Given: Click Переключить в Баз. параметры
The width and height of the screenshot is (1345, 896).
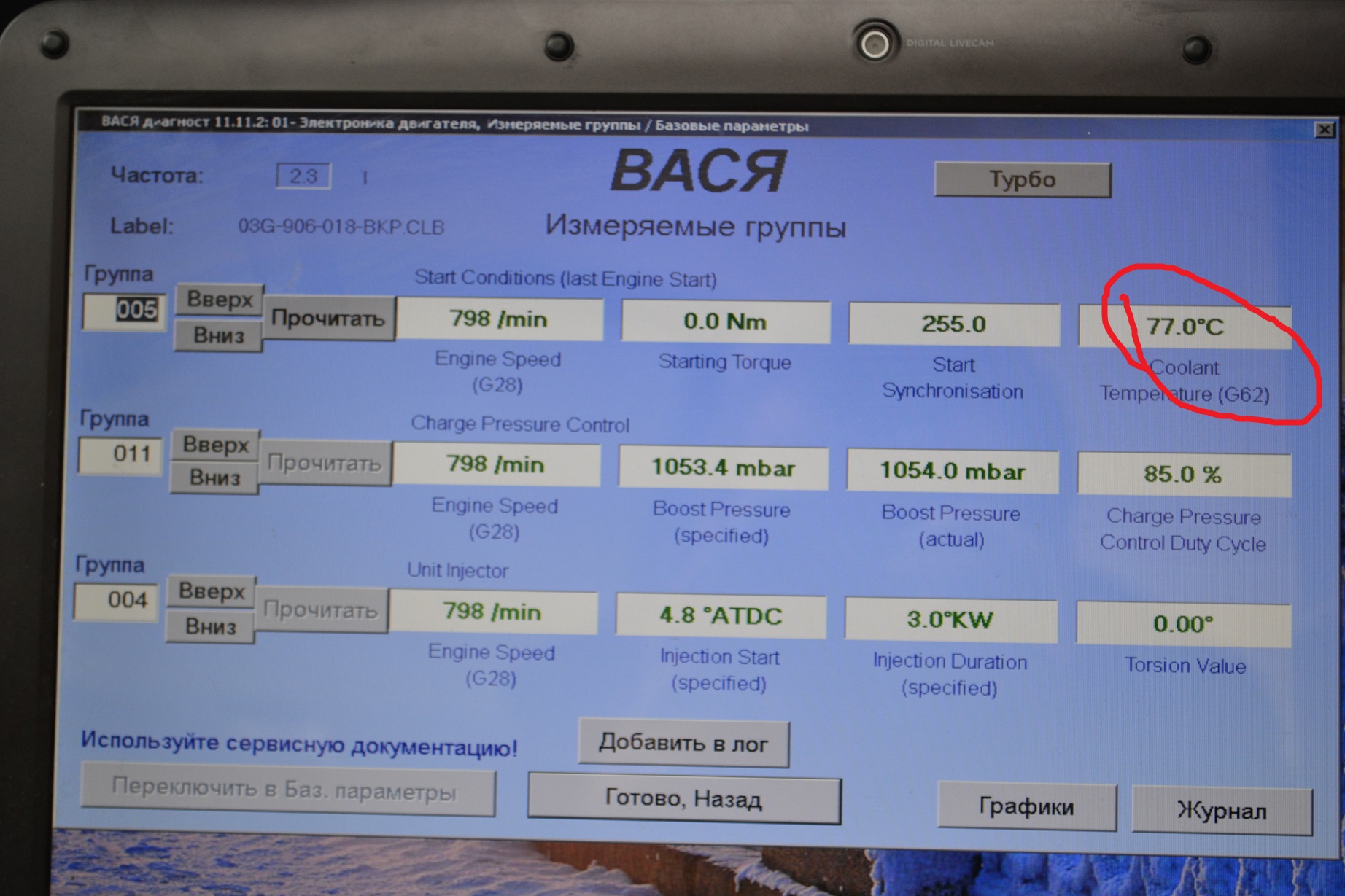Looking at the screenshot, I should coord(287,789).
